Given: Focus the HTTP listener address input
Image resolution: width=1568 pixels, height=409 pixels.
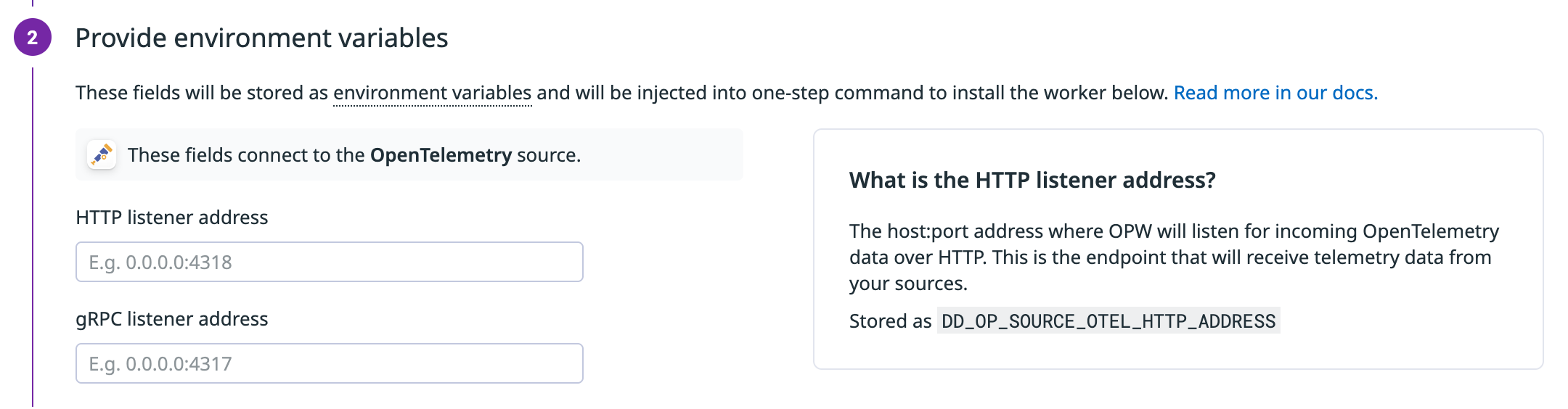Looking at the screenshot, I should click(x=330, y=262).
